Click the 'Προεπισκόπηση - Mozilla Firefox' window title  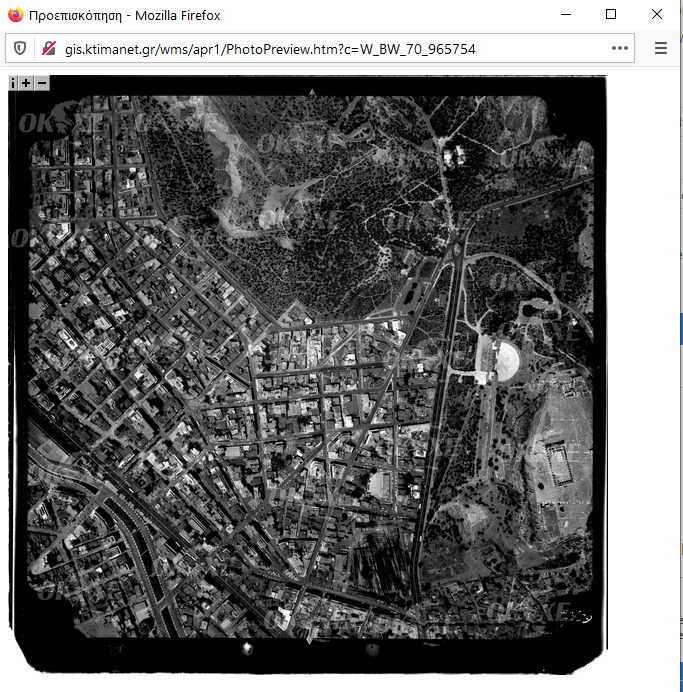click(125, 15)
